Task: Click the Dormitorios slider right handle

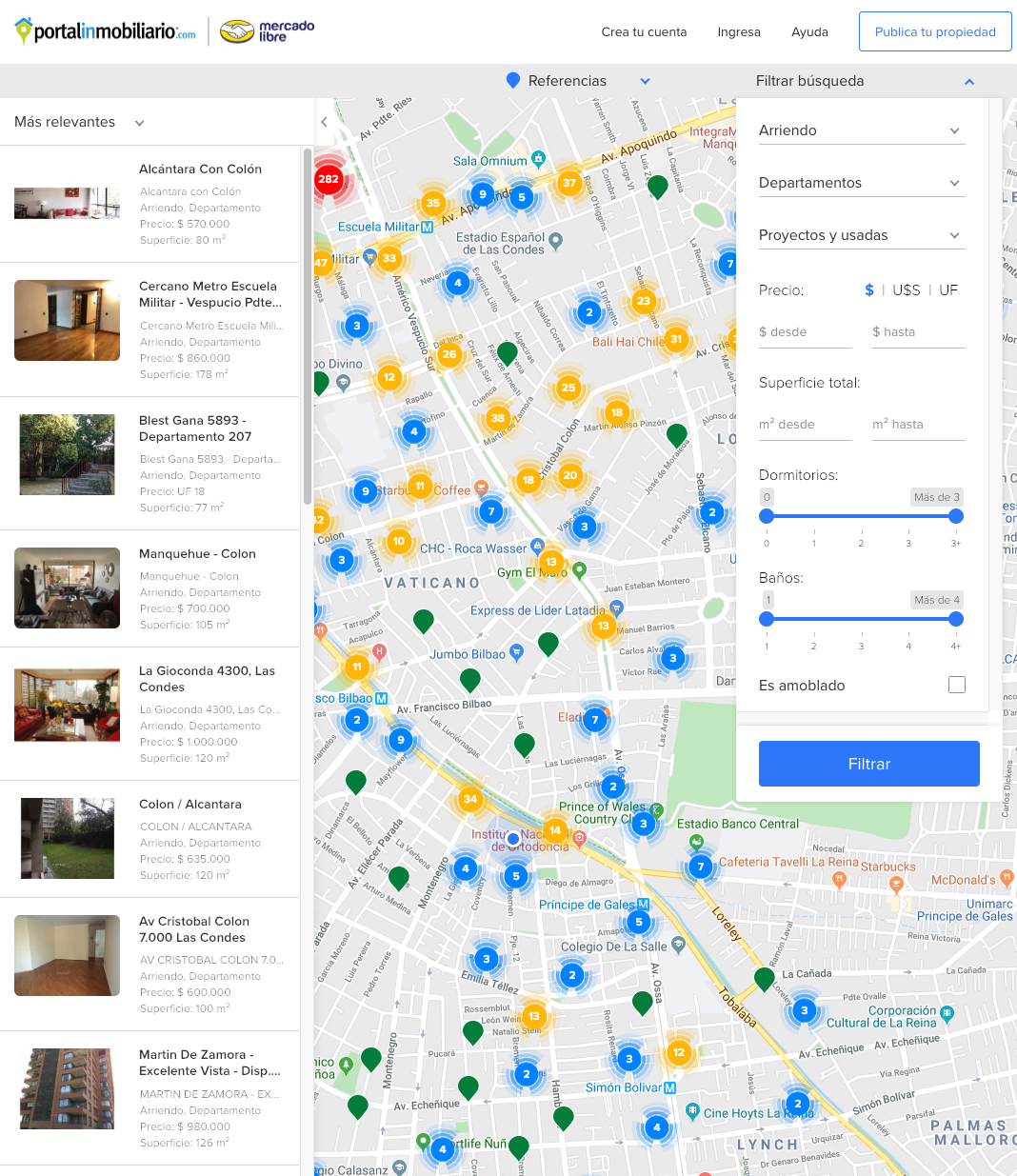Action: pos(956,516)
